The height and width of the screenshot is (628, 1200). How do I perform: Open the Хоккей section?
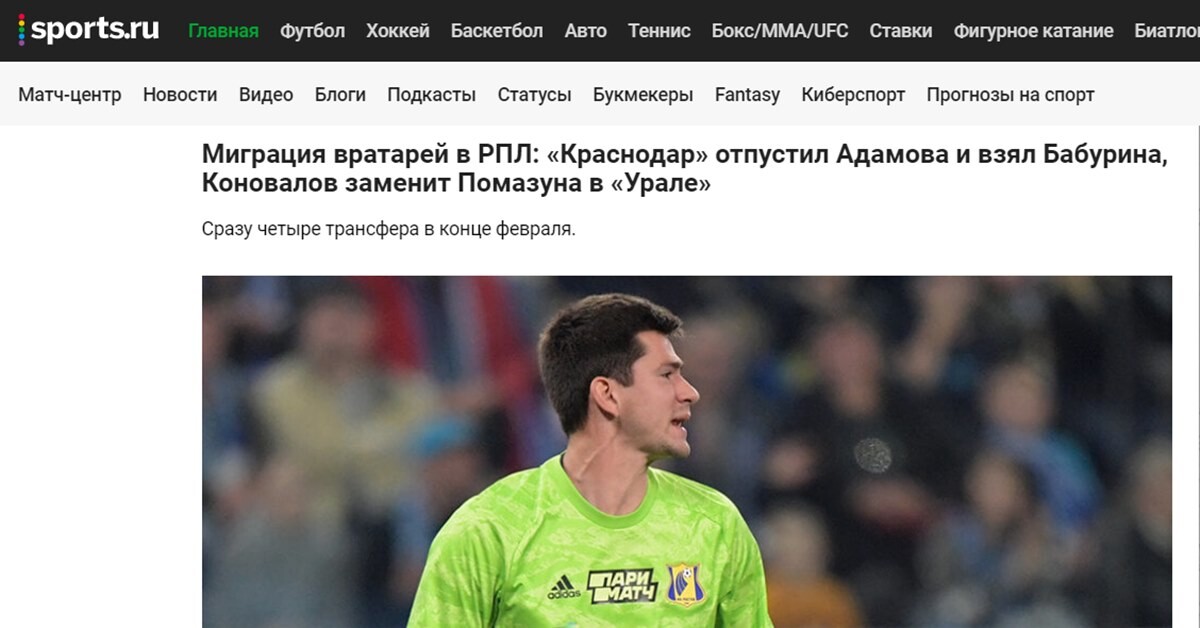398,31
